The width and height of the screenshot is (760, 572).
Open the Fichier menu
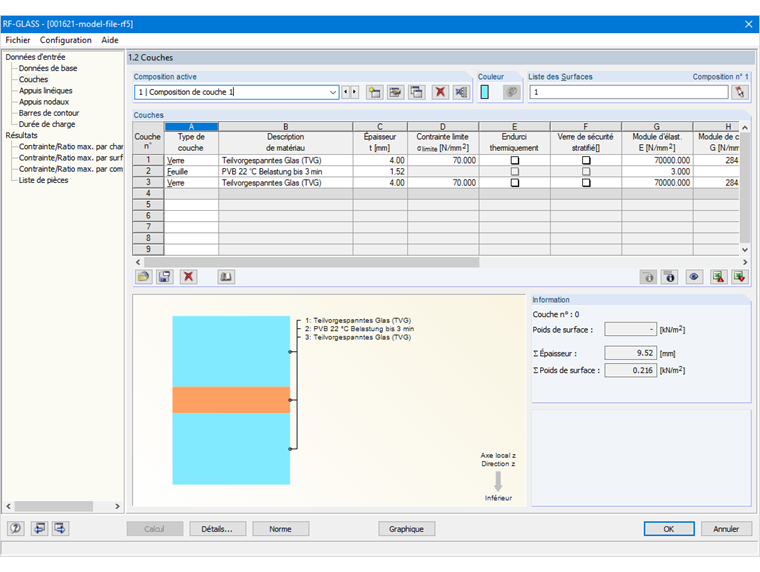17,40
